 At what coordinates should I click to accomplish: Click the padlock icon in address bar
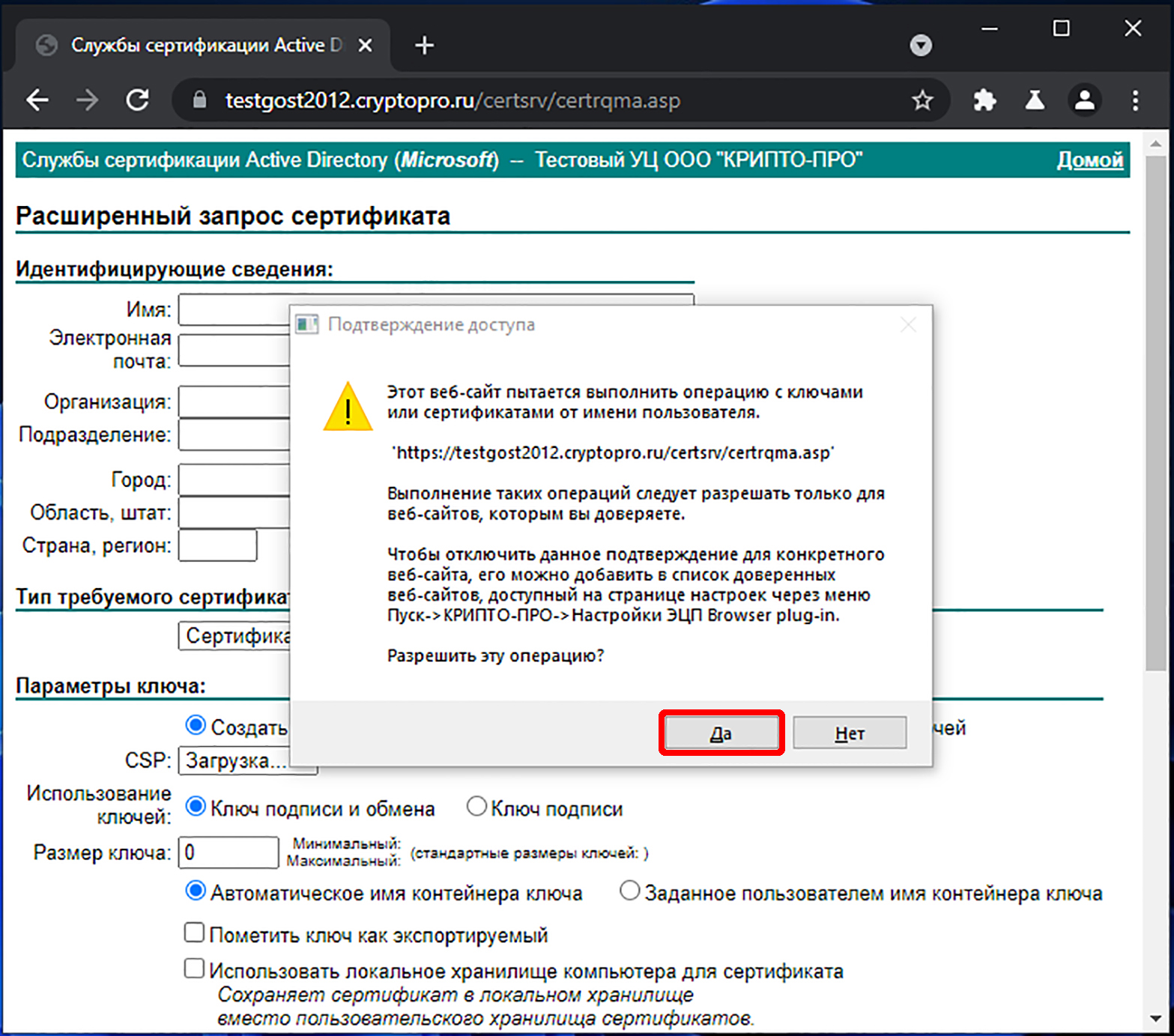click(x=199, y=100)
